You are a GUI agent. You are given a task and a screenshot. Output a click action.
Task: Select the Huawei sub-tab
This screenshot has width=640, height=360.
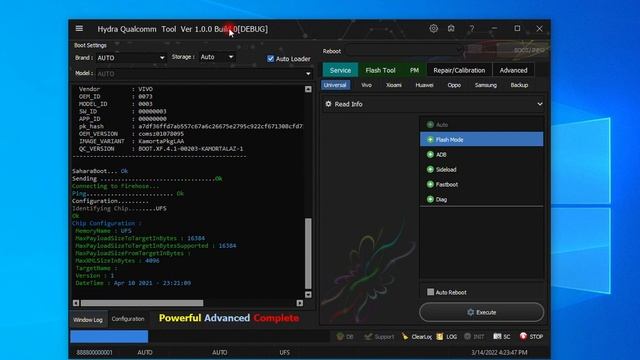tap(424, 85)
